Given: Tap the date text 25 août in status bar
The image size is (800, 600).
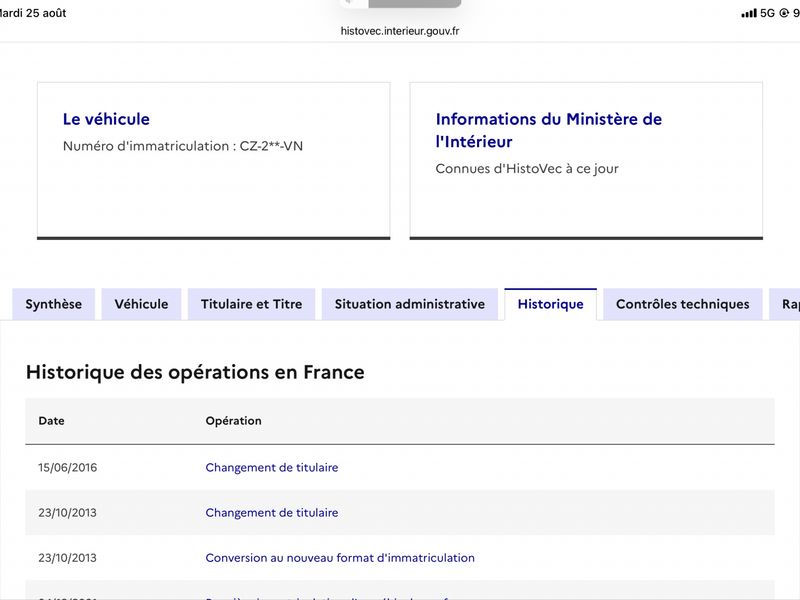Looking at the screenshot, I should pos(46,13).
